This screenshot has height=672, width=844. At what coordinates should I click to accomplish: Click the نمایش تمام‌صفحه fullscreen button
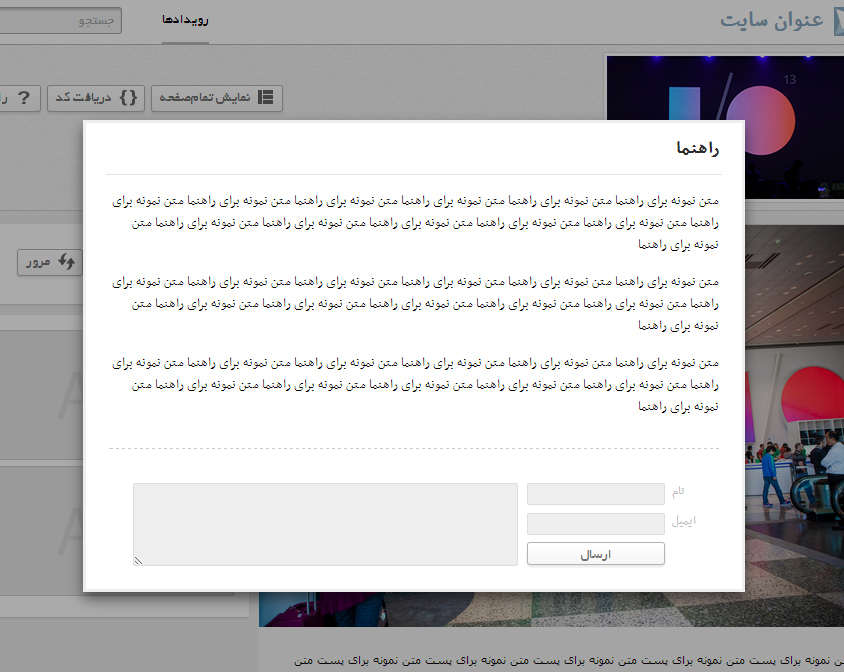tap(217, 97)
